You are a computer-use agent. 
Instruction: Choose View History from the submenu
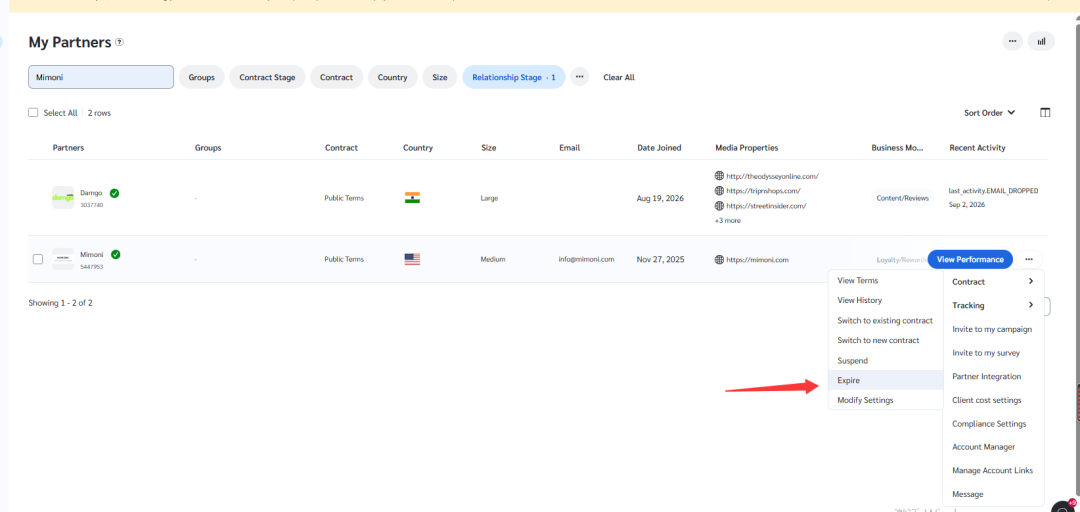coord(885,300)
